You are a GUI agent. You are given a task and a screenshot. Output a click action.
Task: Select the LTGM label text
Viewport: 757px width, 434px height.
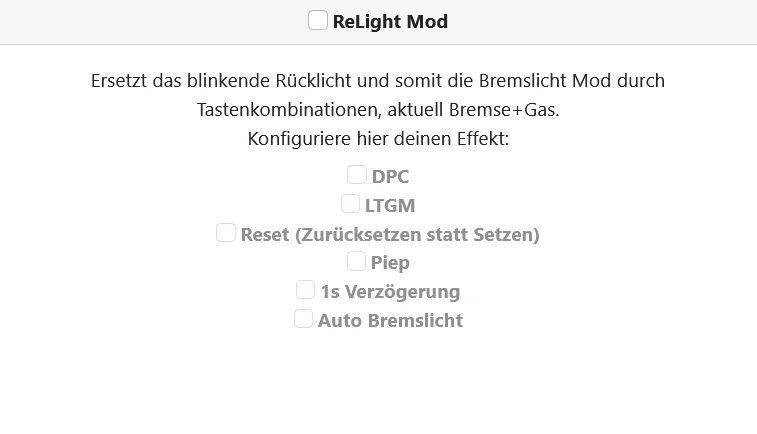click(x=390, y=206)
